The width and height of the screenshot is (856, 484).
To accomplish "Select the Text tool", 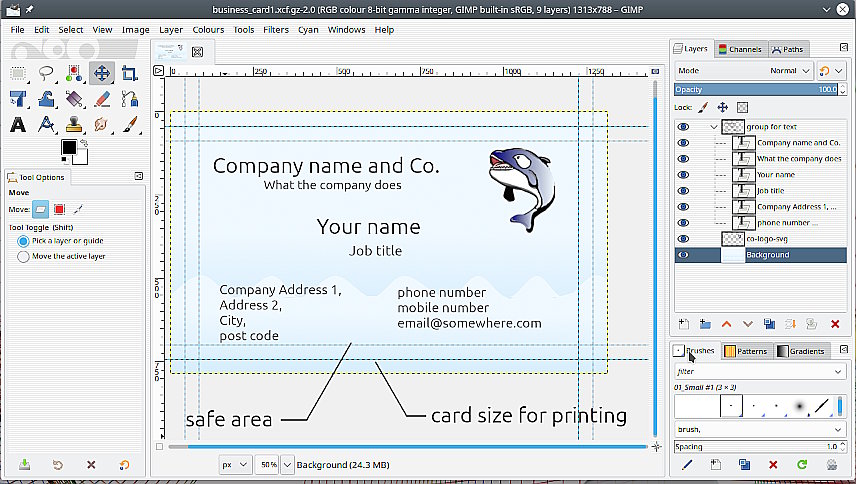I will click(x=18, y=124).
